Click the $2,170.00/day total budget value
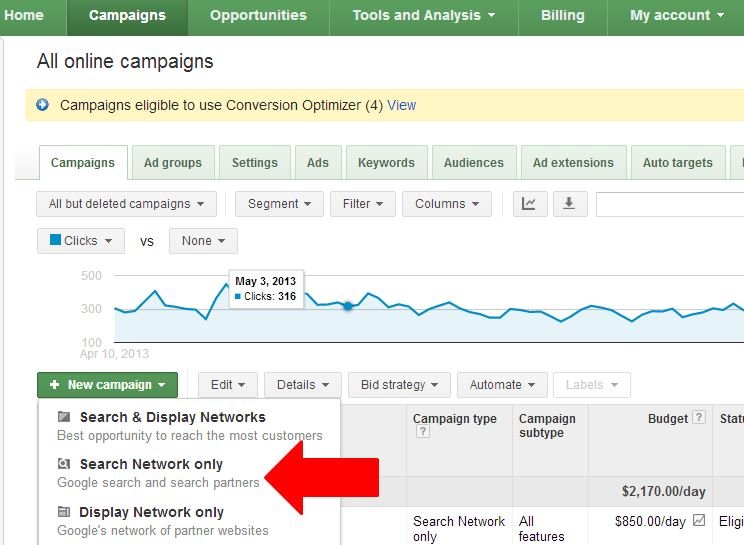 pos(663,491)
